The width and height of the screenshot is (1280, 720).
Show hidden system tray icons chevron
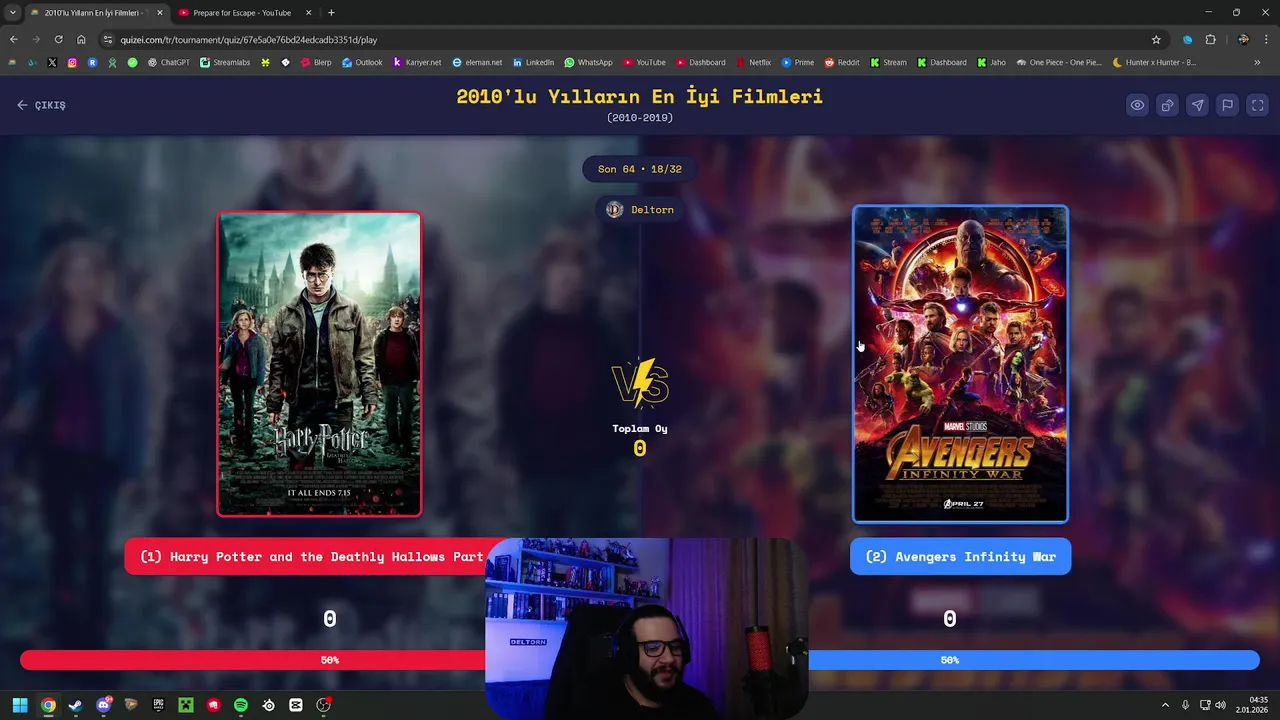(1165, 705)
